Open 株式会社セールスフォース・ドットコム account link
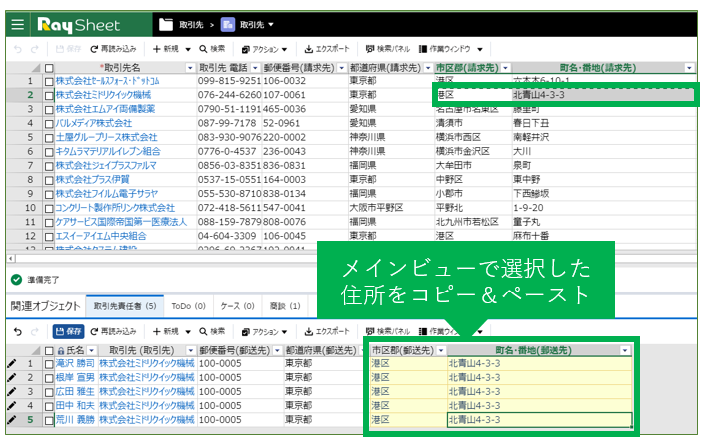 107,81
